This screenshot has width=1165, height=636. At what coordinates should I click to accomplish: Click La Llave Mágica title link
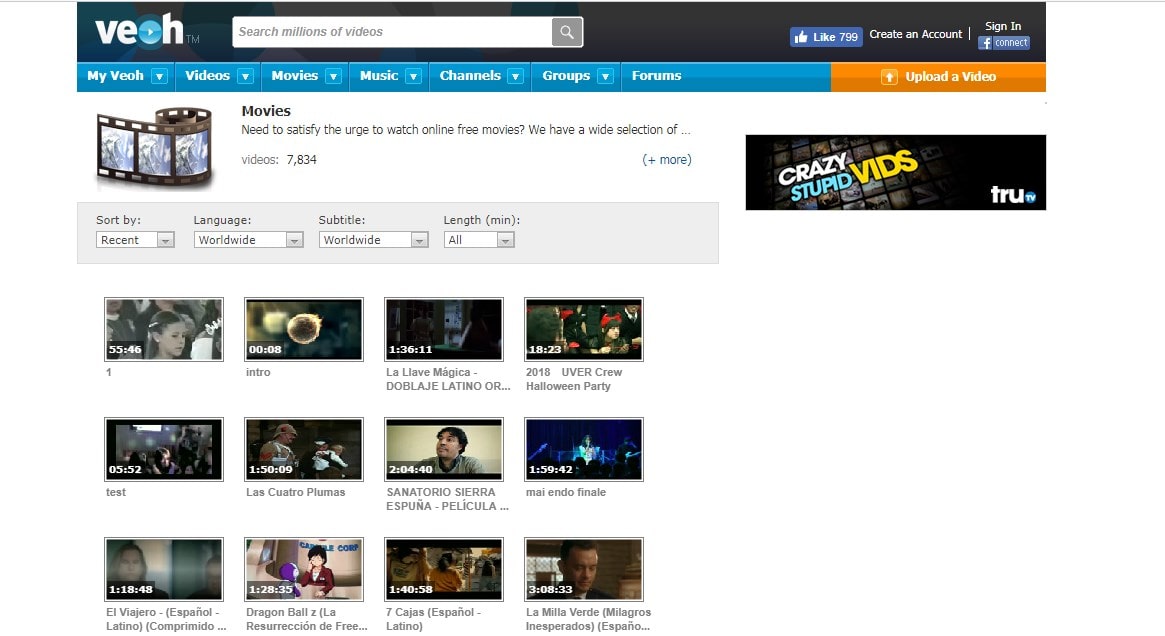tap(448, 379)
